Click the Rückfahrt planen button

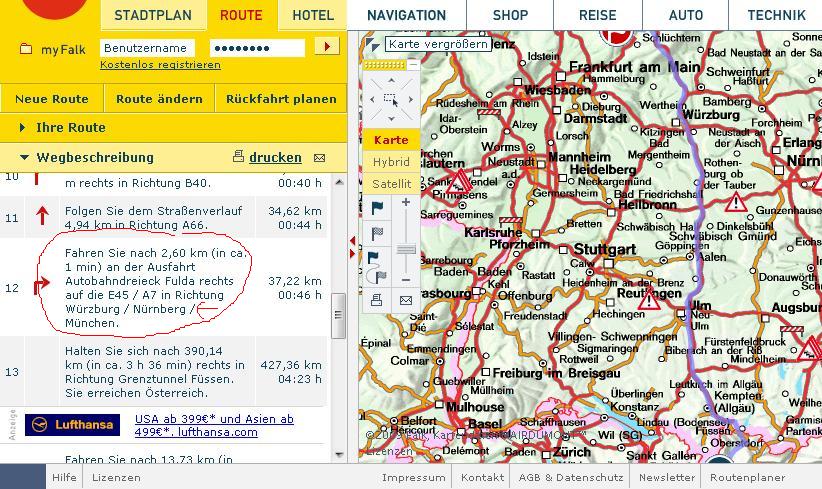tap(281, 99)
